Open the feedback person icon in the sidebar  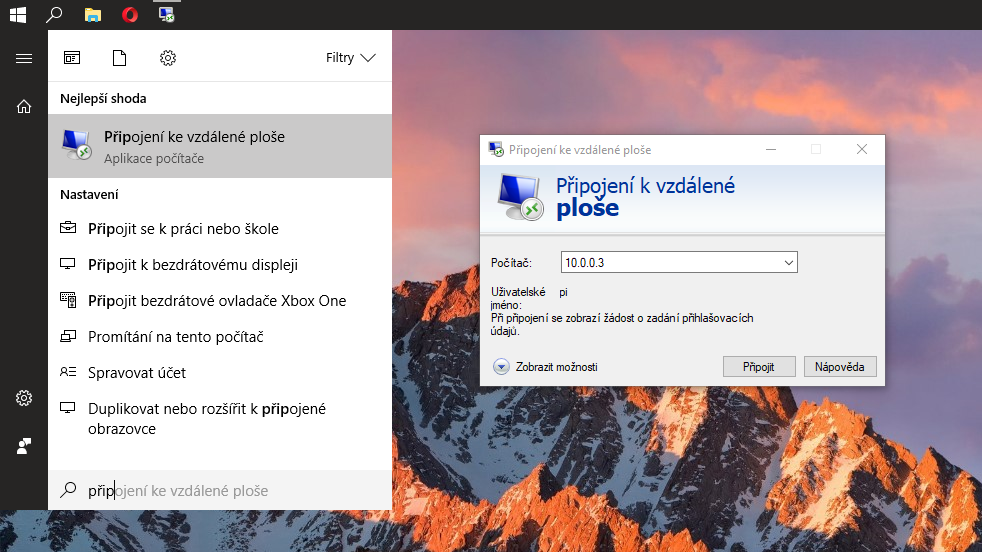click(x=24, y=446)
